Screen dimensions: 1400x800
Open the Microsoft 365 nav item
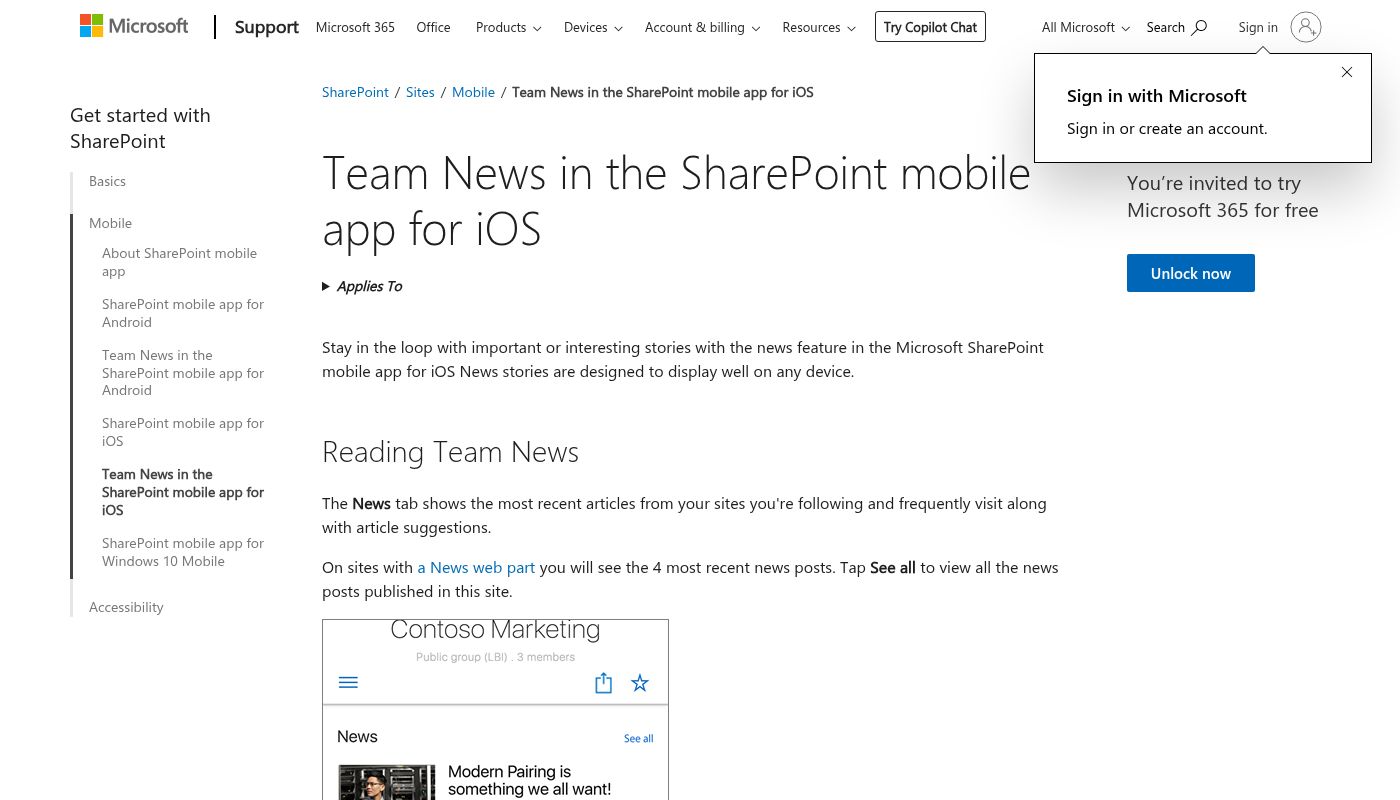tap(355, 27)
